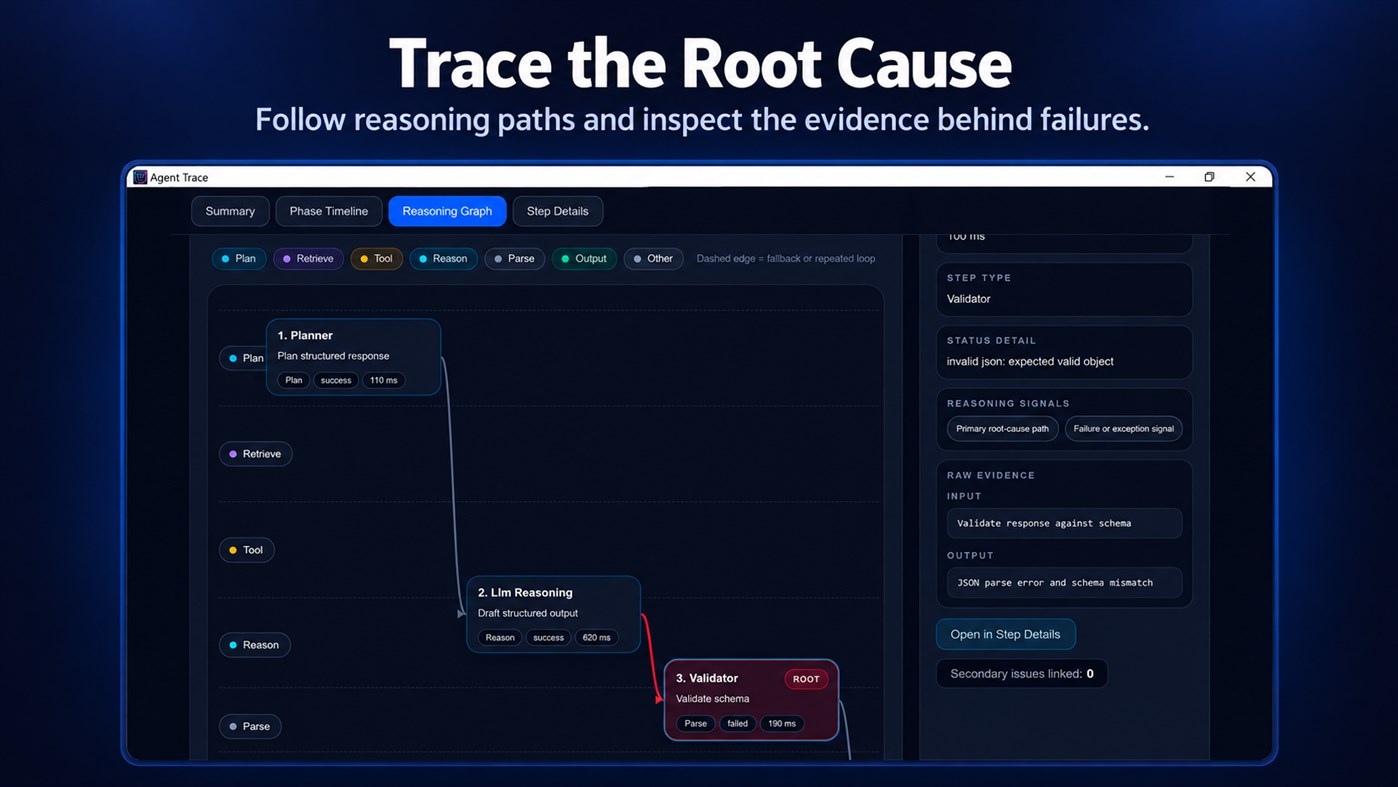The width and height of the screenshot is (1398, 787).
Task: Toggle the Plan filter chip
Action: 239,258
